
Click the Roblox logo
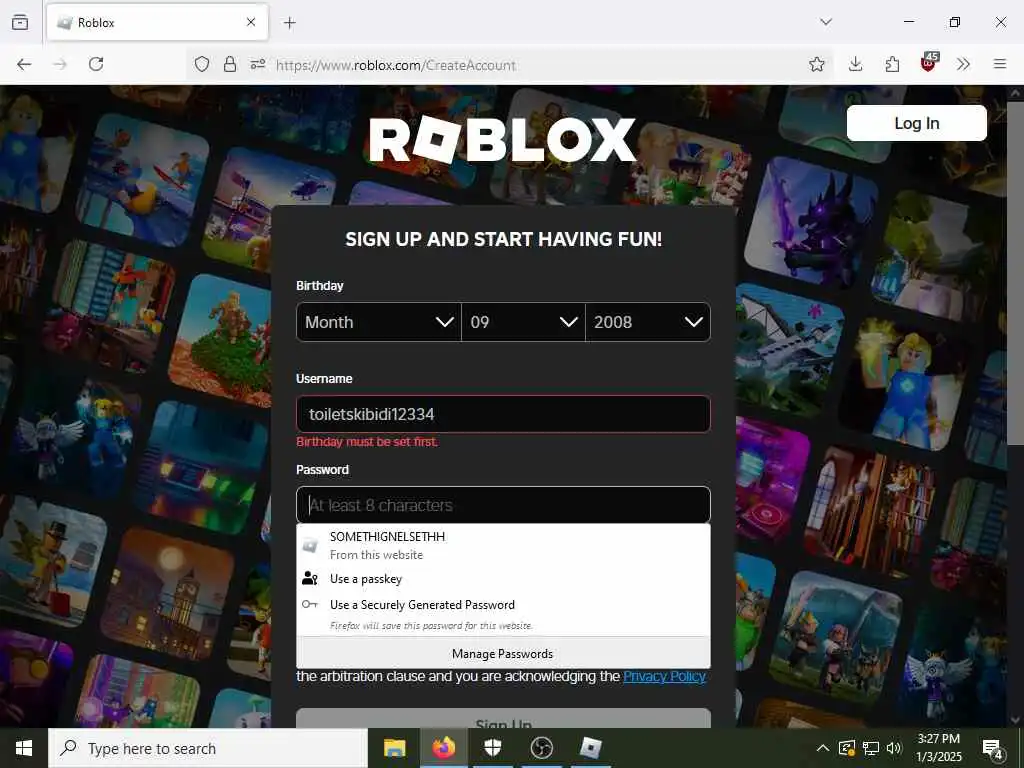[502, 139]
